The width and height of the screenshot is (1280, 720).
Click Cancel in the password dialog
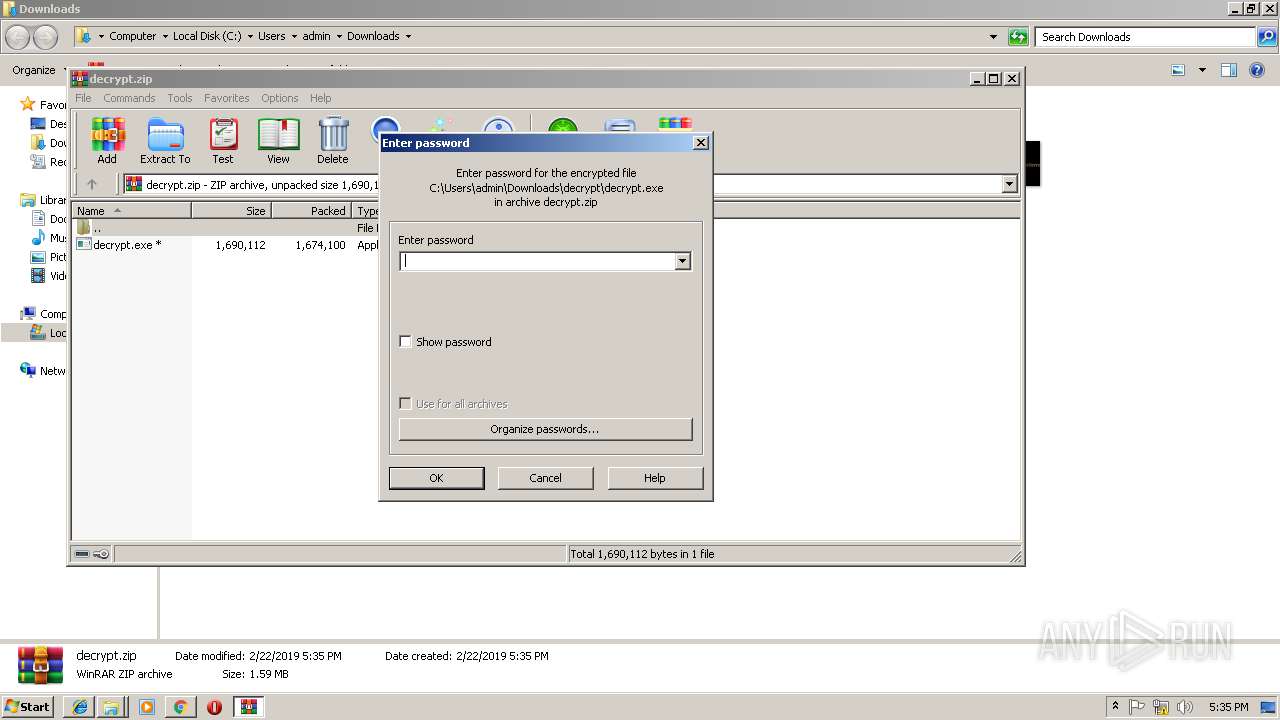(545, 478)
